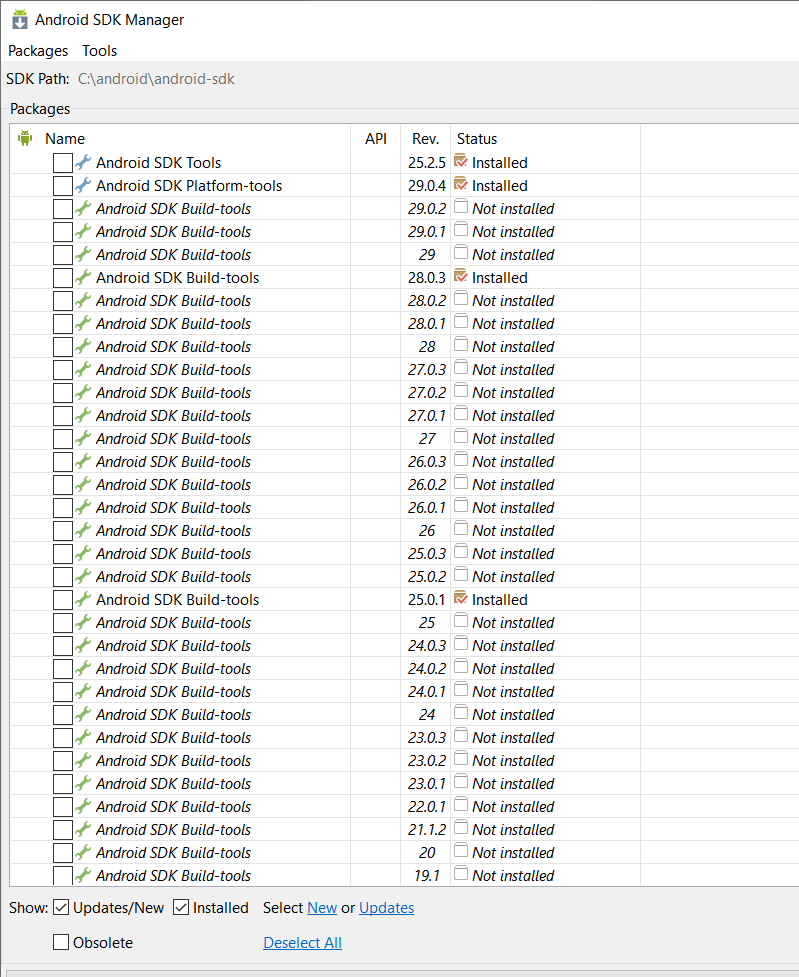Open the Packages menu

click(x=38, y=50)
